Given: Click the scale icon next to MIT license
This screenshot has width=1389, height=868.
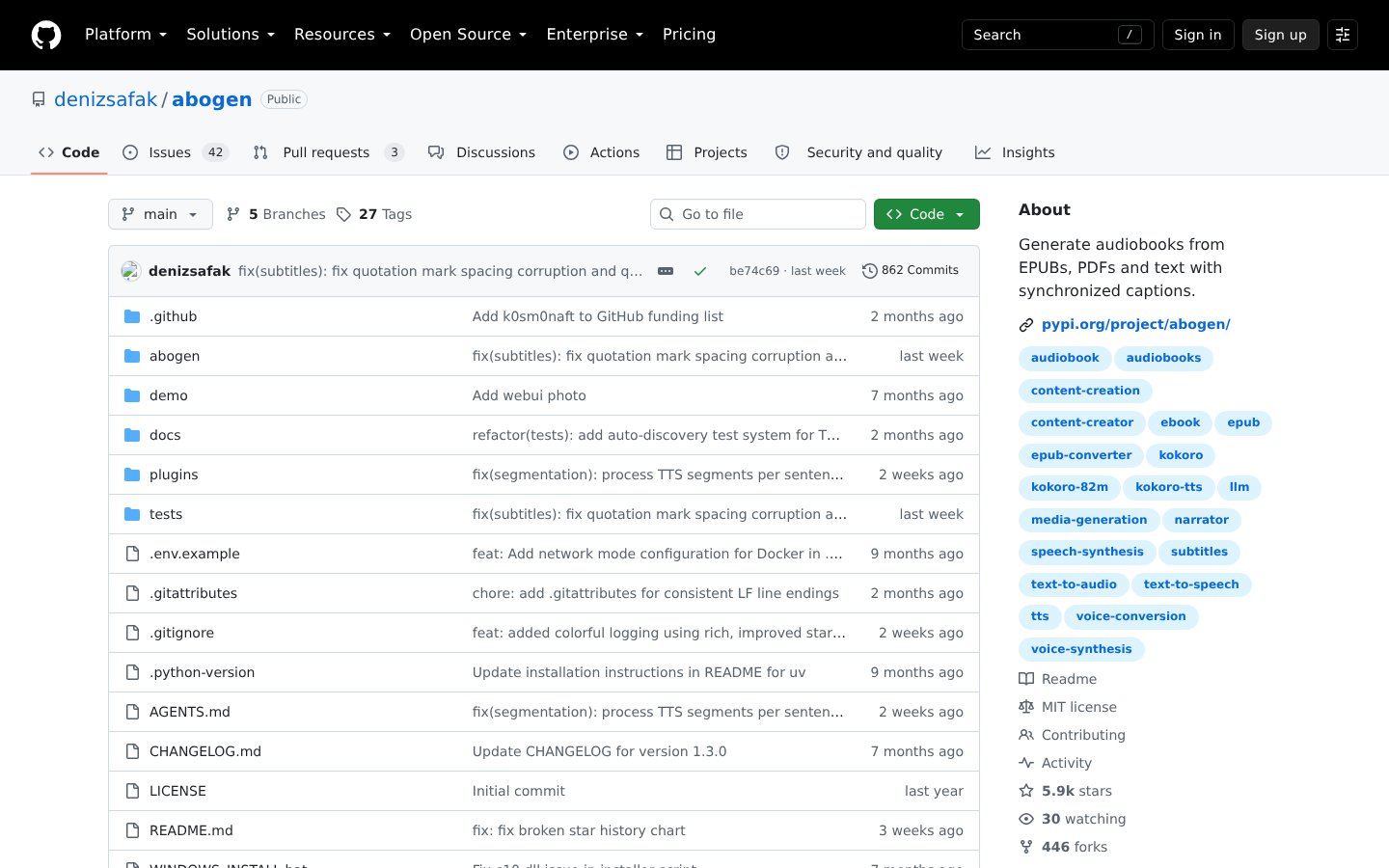Looking at the screenshot, I should (1026, 707).
